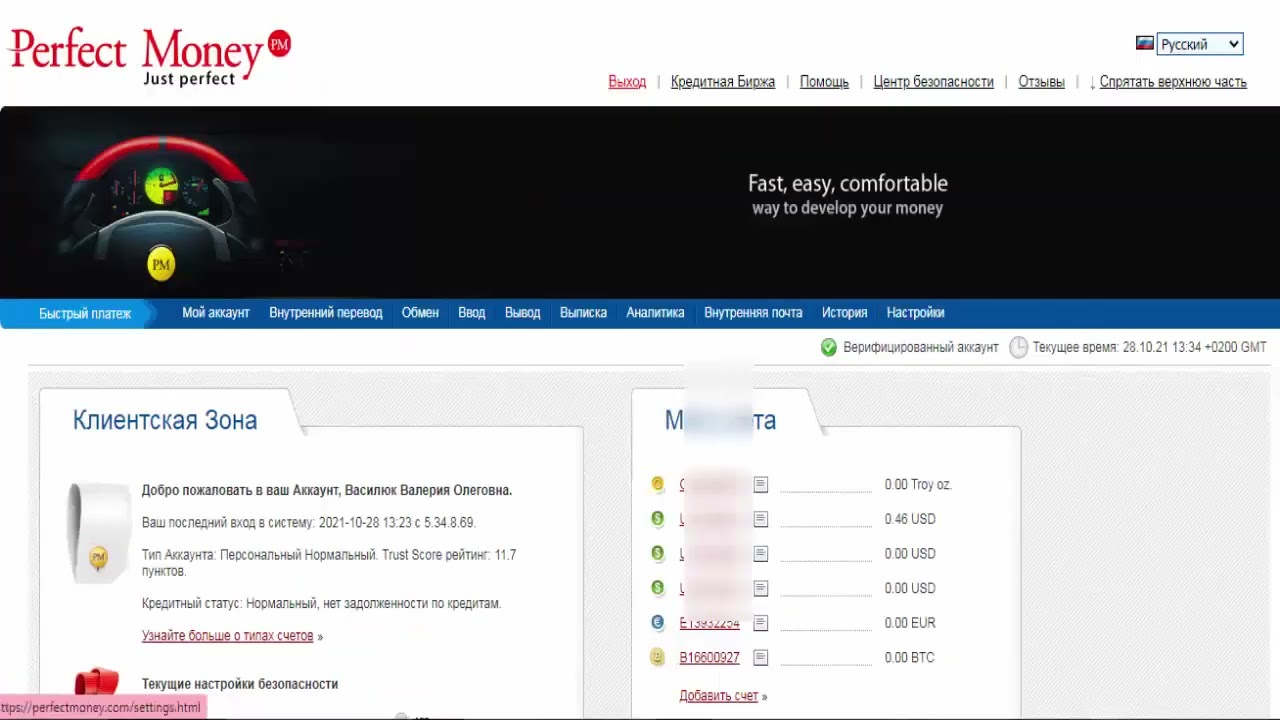Open statement icon for 0.00 BTC account
The height and width of the screenshot is (720, 1280).
pyautogui.click(x=761, y=657)
